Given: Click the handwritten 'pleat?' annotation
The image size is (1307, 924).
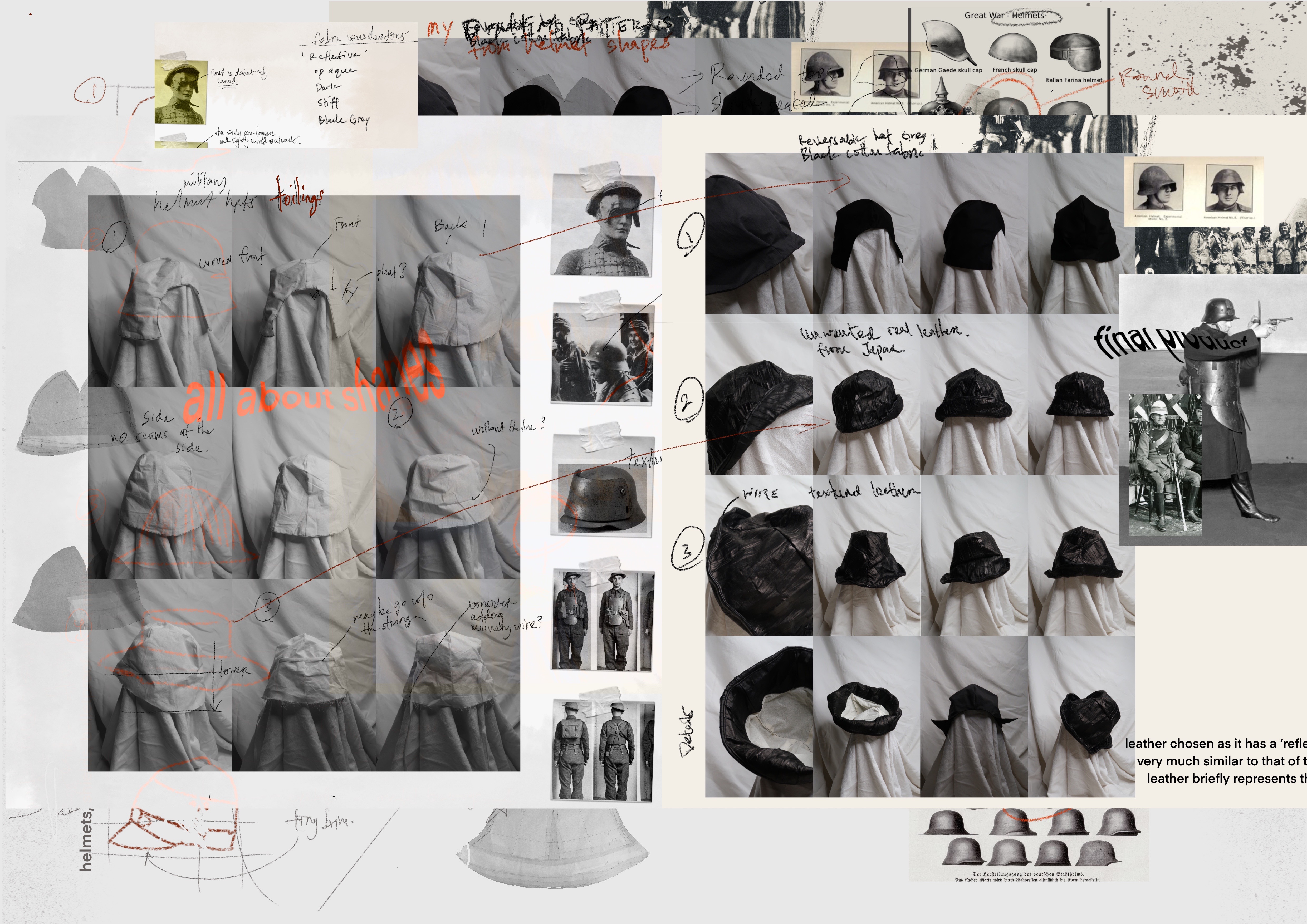Looking at the screenshot, I should coord(390,272).
